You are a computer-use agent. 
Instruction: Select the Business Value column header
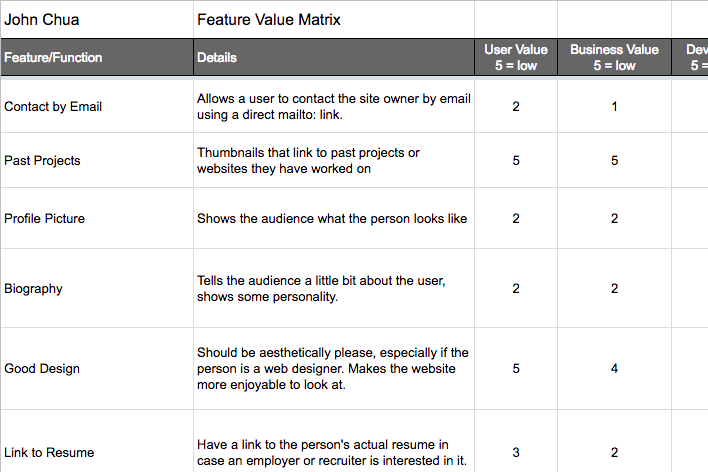click(x=614, y=57)
